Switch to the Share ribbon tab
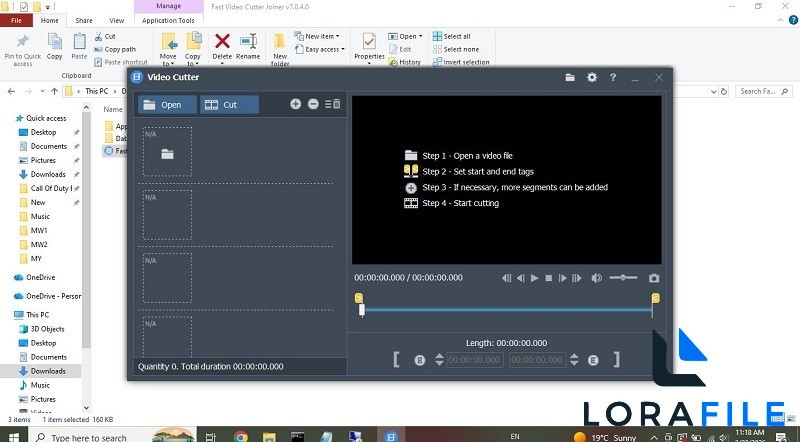800x442 pixels. [x=84, y=20]
